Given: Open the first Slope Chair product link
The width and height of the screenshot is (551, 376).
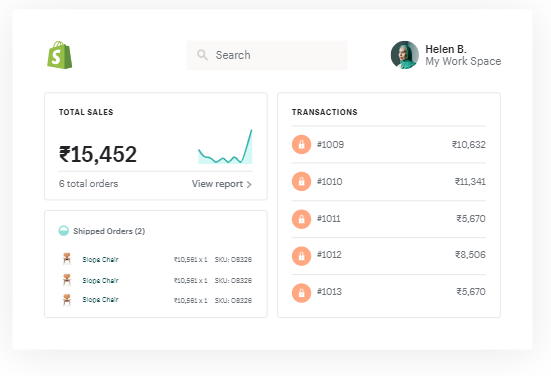Looking at the screenshot, I should (x=101, y=259).
